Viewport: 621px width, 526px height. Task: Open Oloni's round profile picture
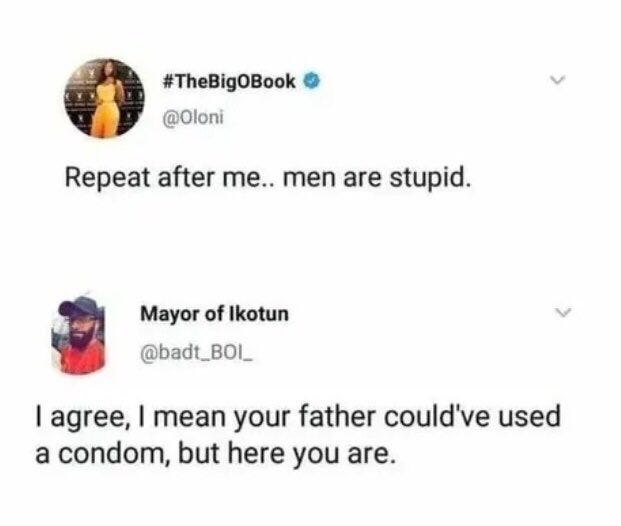click(105, 98)
